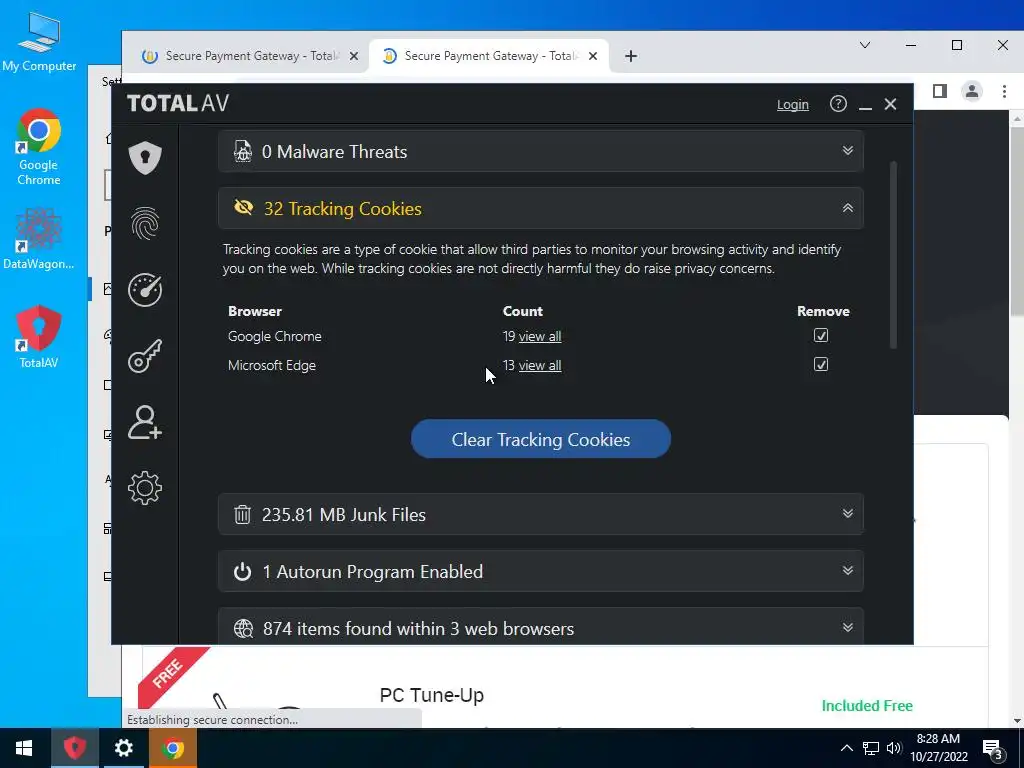
Task: Open the Chrome three-dot menu
Action: [1004, 91]
